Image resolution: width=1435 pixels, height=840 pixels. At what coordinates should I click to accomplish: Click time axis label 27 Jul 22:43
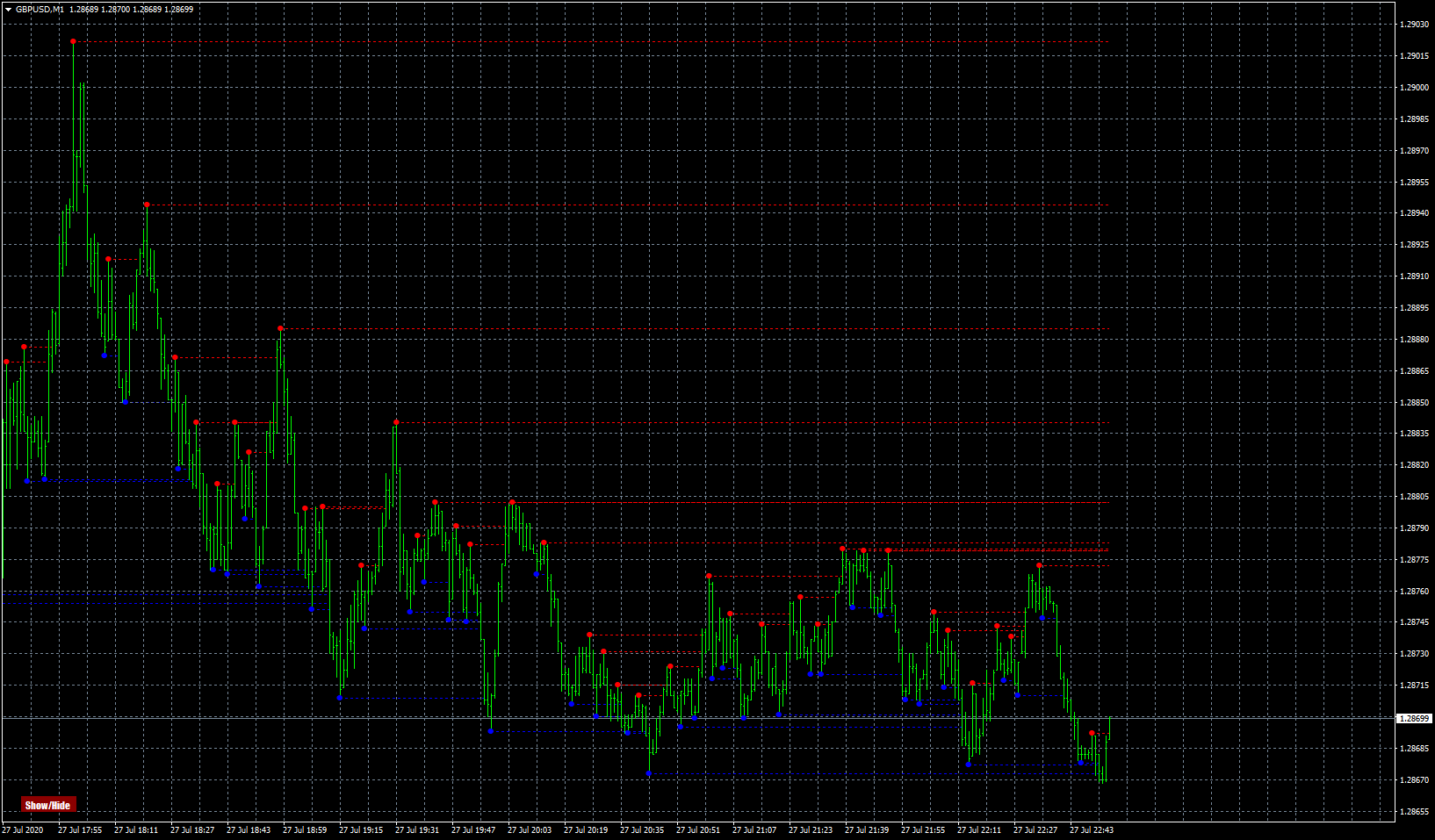[1092, 830]
